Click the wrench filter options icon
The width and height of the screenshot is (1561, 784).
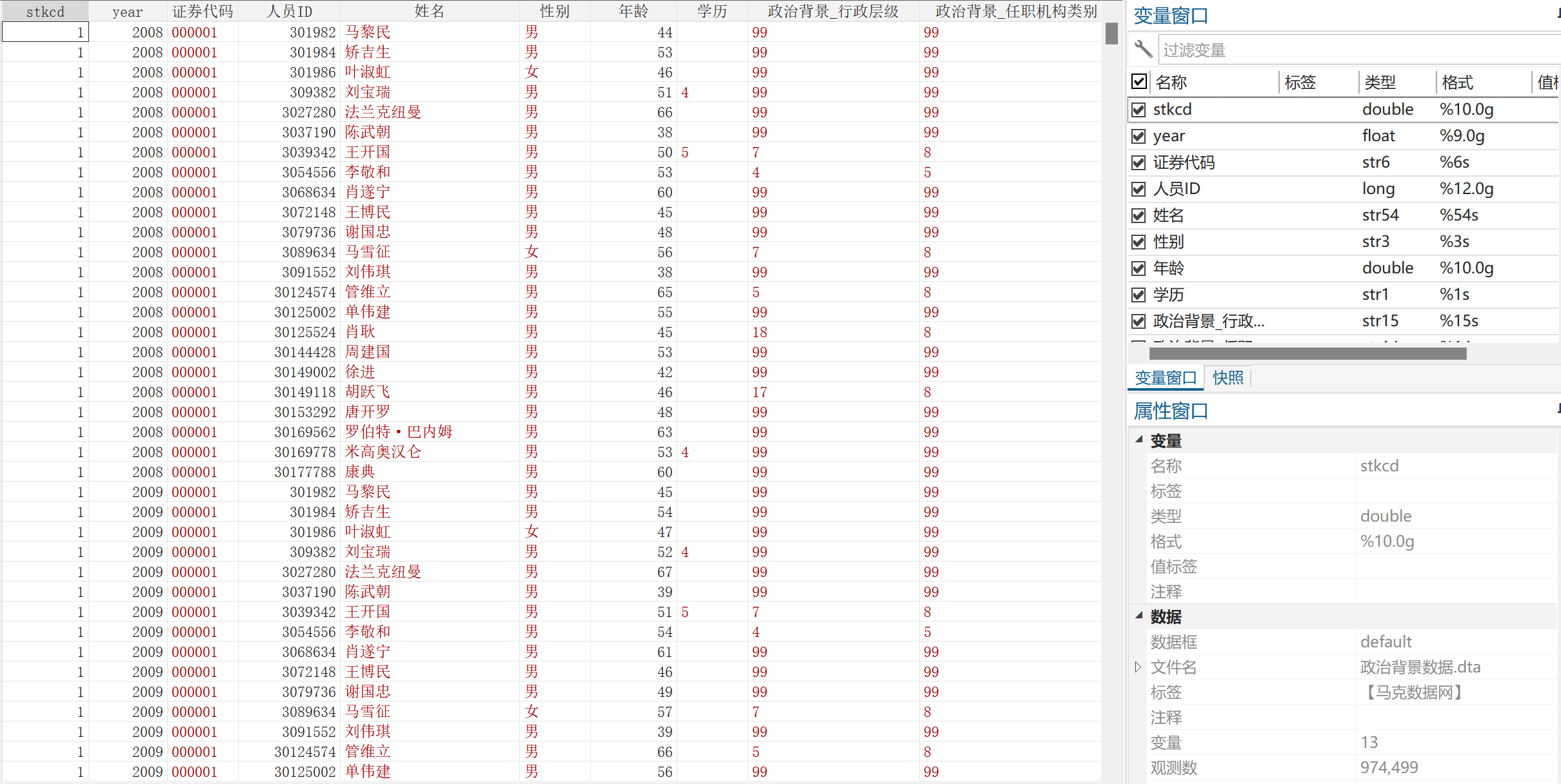[x=1143, y=49]
